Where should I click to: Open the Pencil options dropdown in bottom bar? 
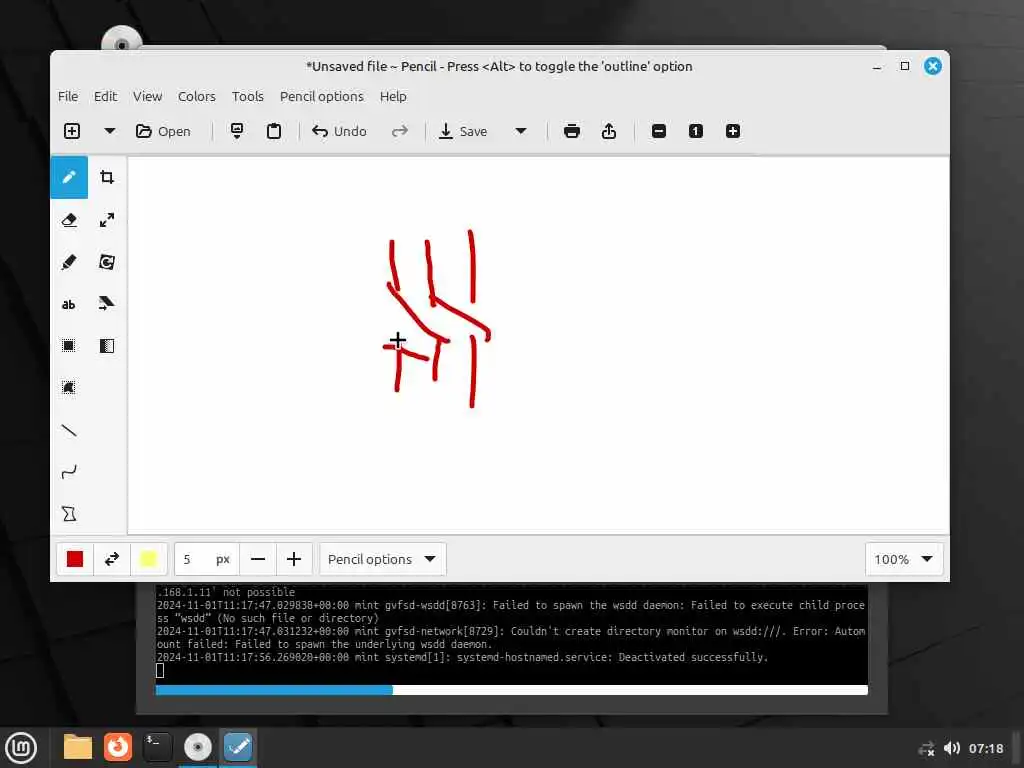tap(383, 559)
